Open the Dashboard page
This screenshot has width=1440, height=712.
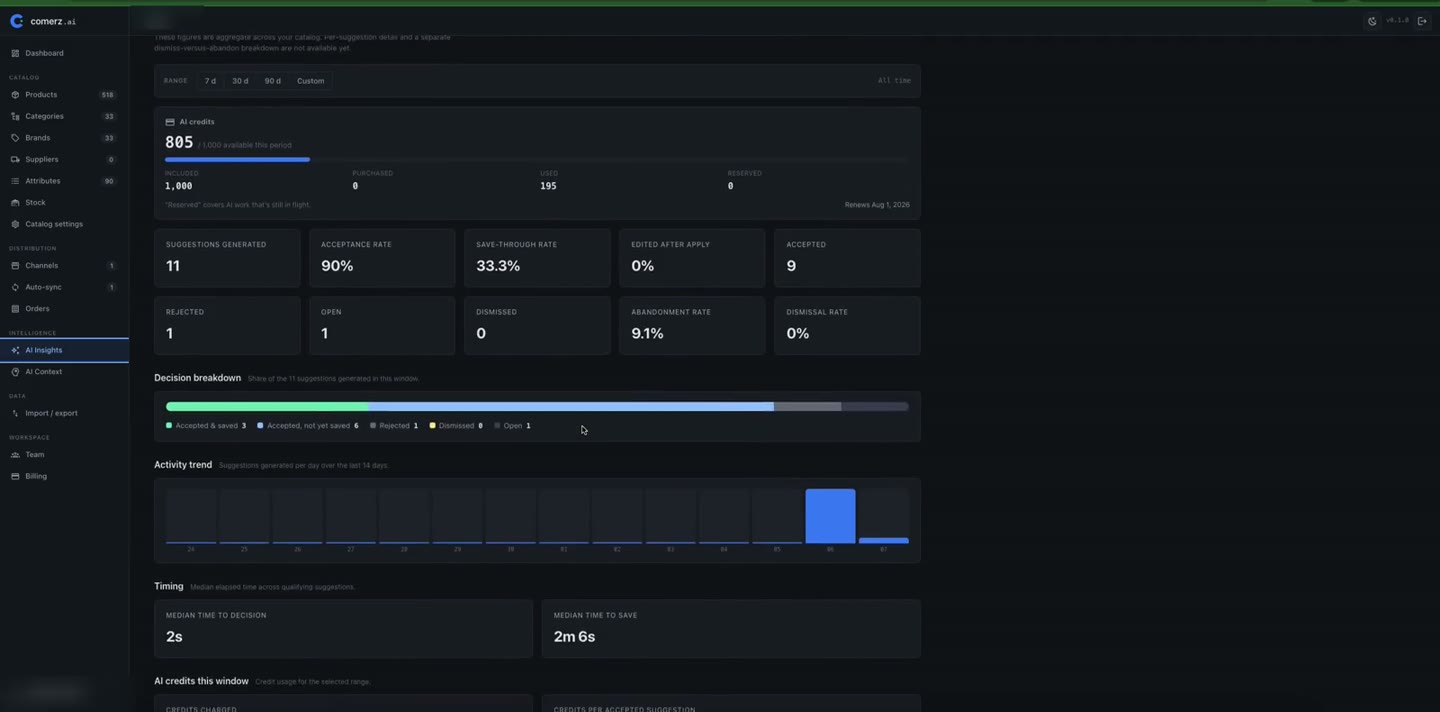(x=64, y=53)
